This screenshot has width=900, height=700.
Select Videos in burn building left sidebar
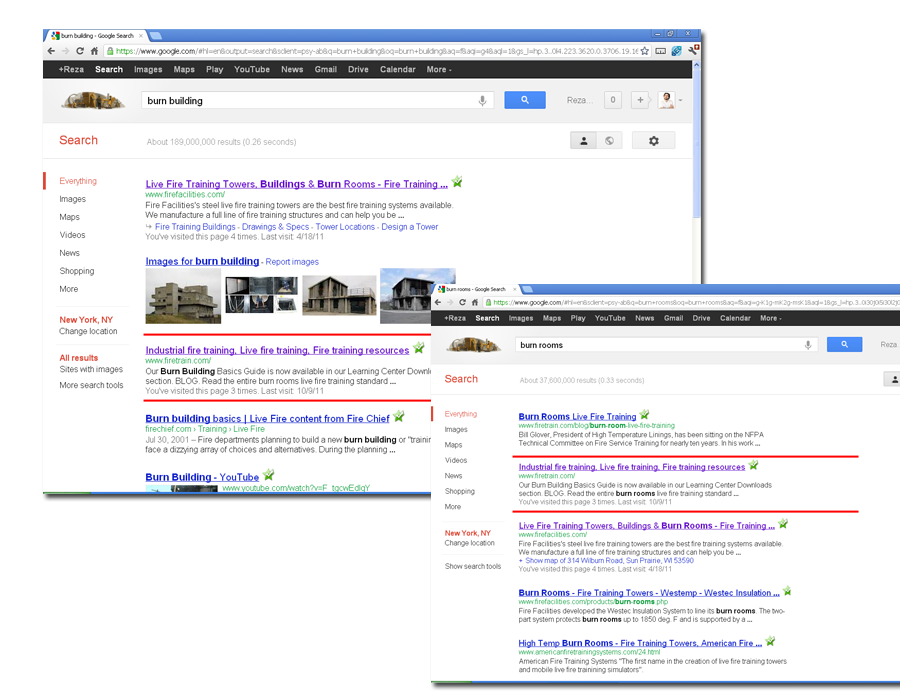(x=72, y=235)
